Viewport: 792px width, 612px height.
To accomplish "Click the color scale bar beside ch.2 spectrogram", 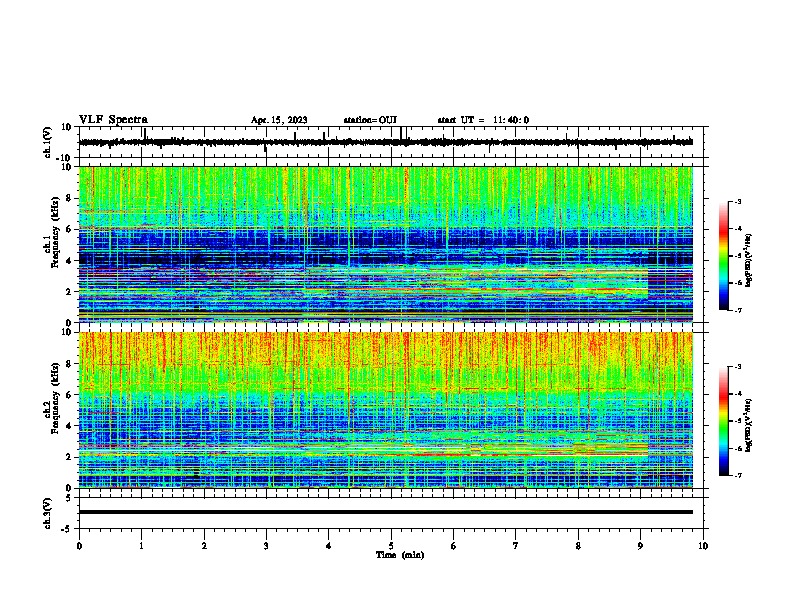I will click(x=724, y=421).
